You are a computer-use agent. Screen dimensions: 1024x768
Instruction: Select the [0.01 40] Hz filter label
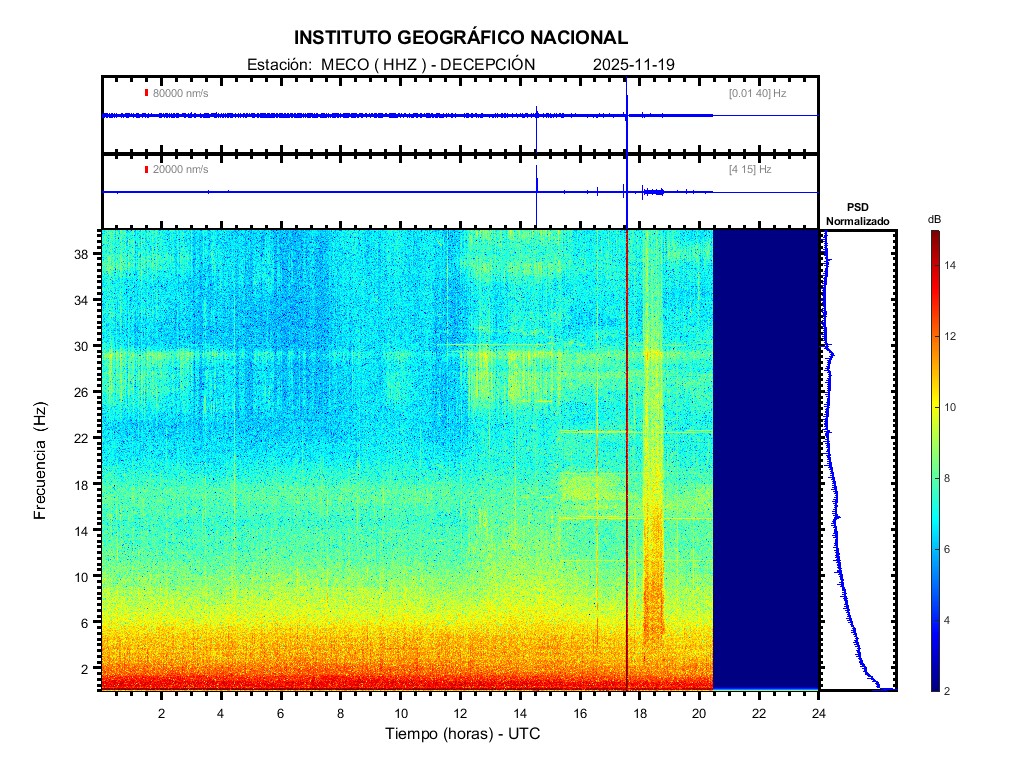[757, 93]
